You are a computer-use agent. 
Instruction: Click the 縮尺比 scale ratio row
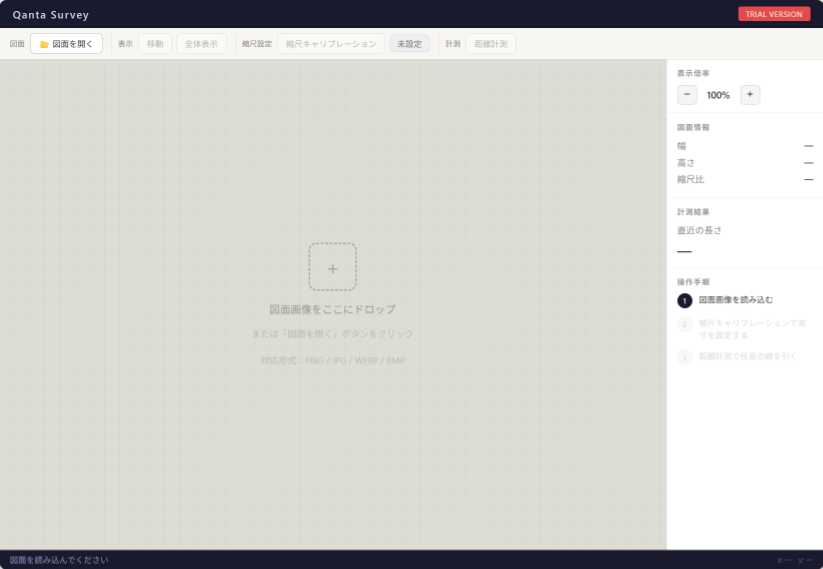(x=744, y=180)
